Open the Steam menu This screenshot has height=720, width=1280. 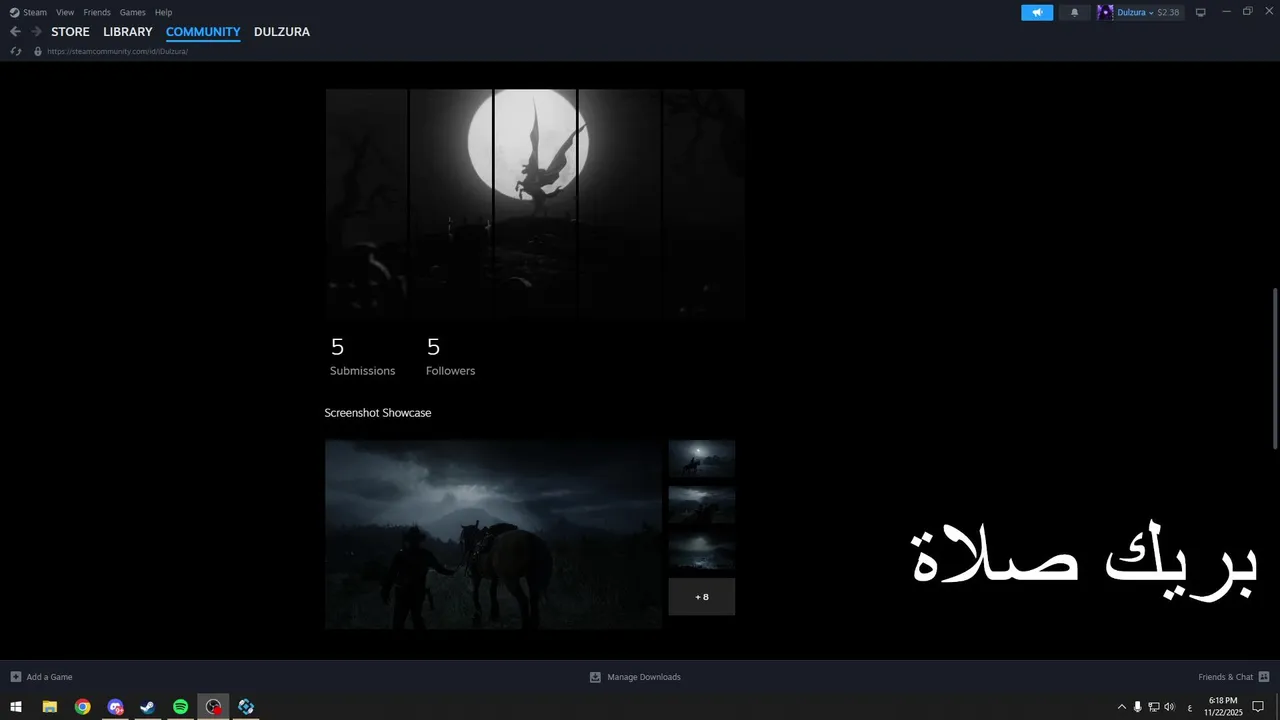(x=35, y=12)
